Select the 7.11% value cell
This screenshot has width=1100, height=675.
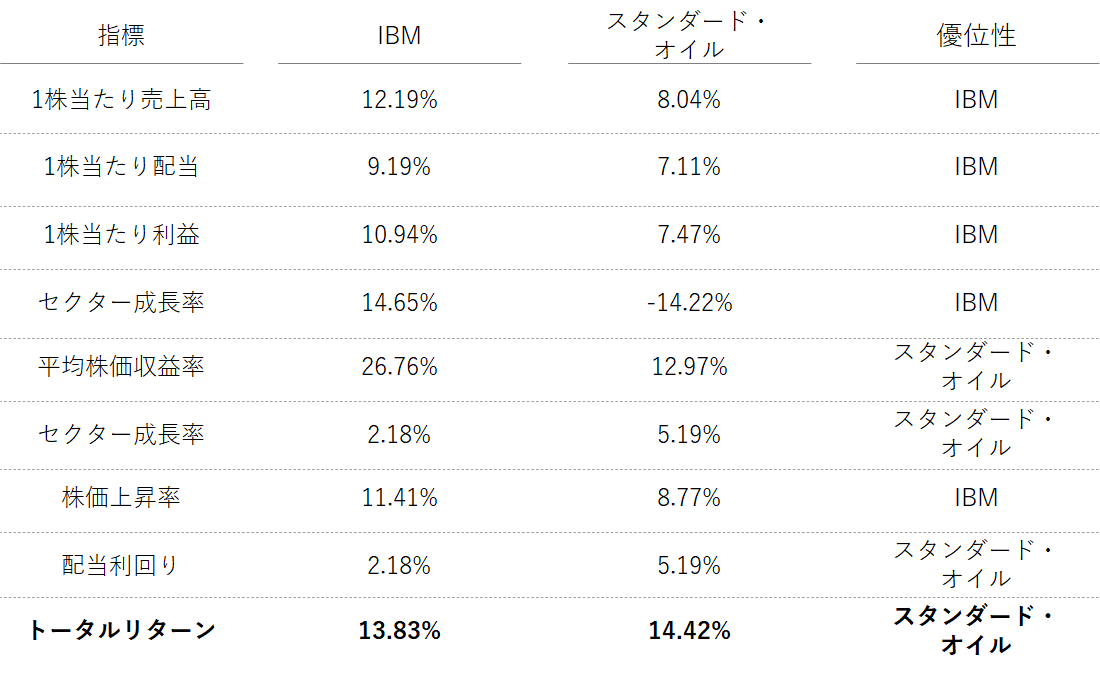(689, 167)
